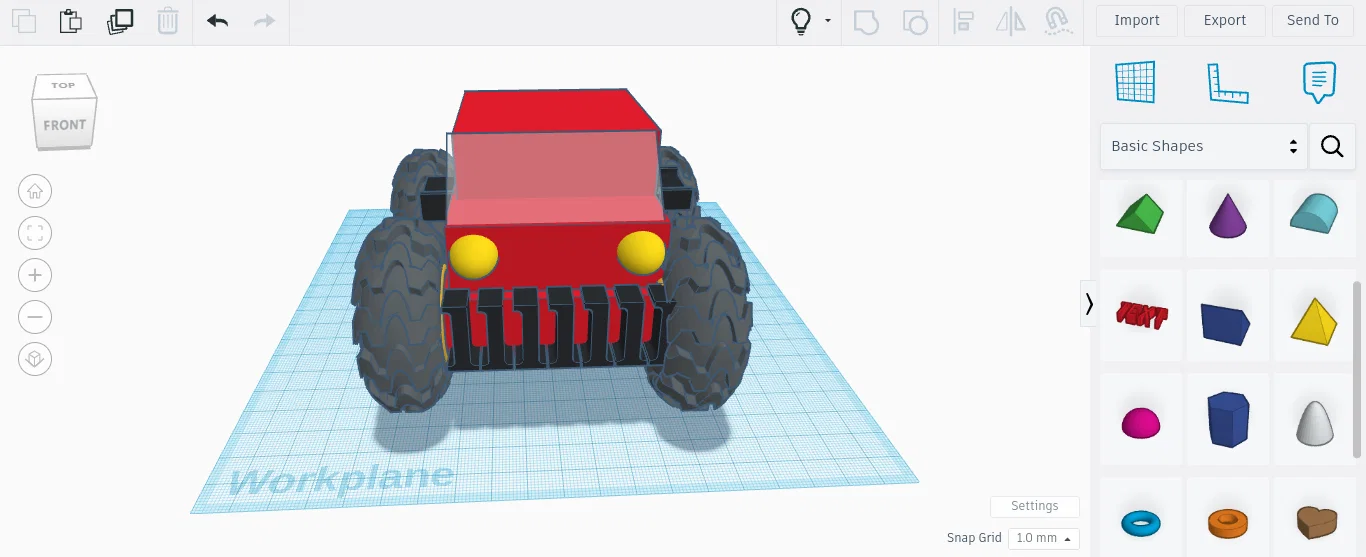
Task: Click the Import button
Action: click(x=1137, y=21)
